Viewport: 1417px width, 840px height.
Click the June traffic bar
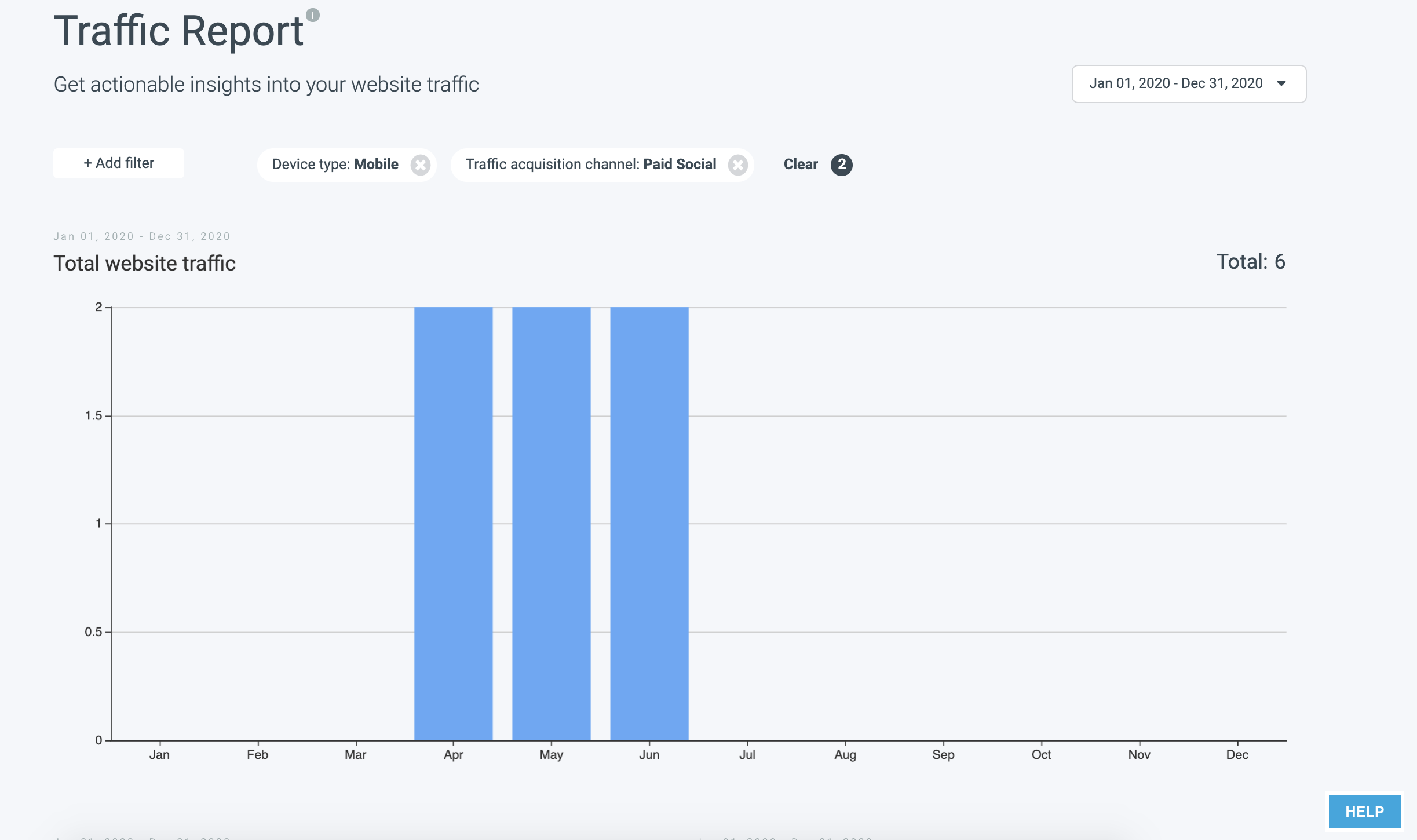click(649, 523)
